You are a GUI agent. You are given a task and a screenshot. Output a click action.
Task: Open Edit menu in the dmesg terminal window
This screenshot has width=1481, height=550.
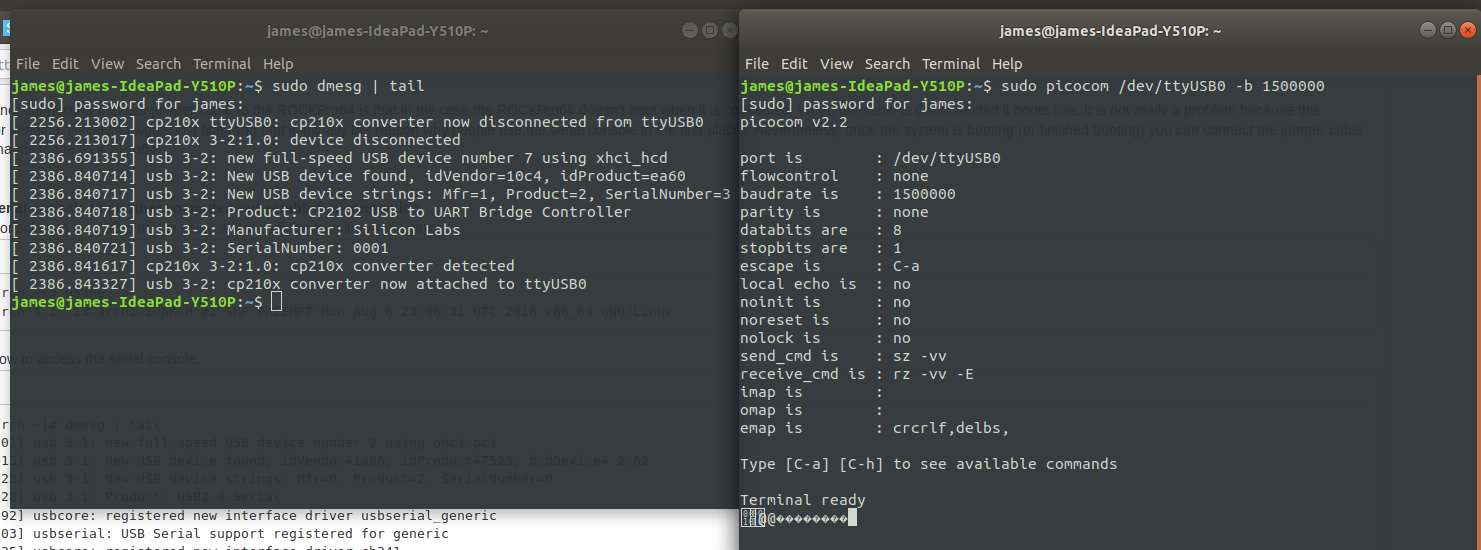[65, 64]
